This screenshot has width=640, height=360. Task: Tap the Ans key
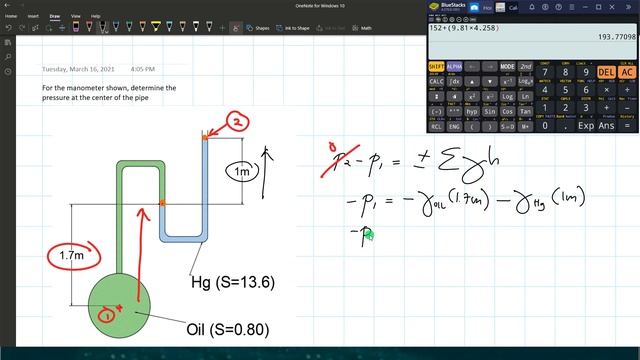(x=606, y=126)
